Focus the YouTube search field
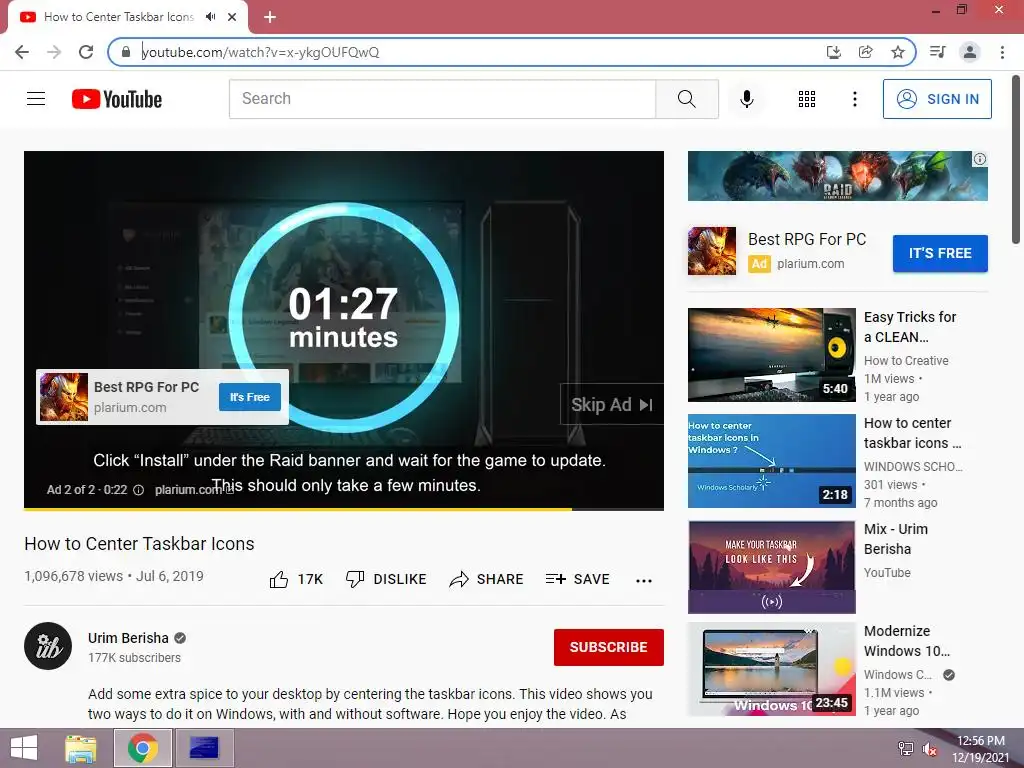 pyautogui.click(x=442, y=99)
